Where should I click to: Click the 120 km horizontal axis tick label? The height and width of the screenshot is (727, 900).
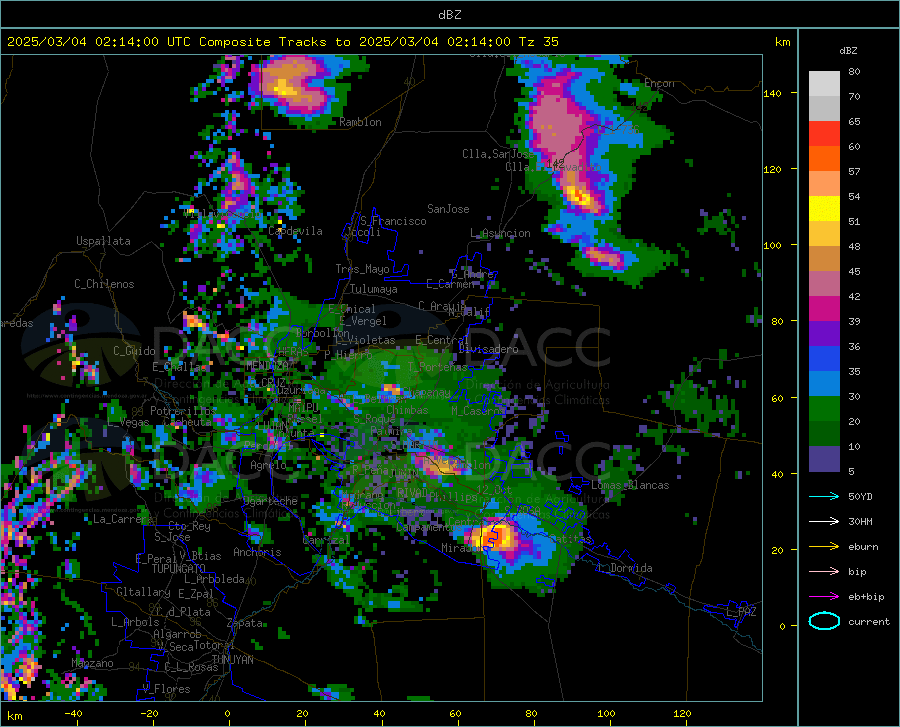(x=682, y=714)
